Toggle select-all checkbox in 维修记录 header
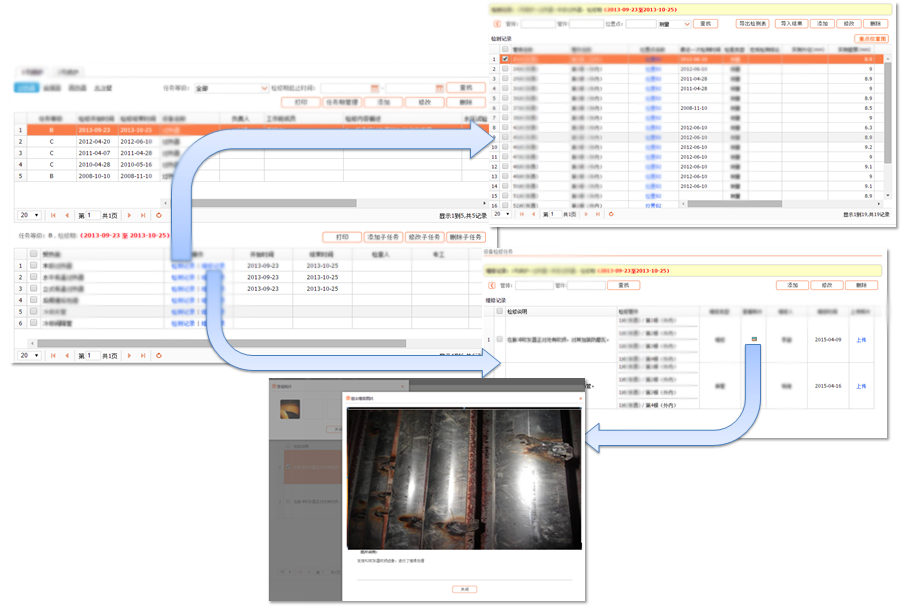Image resolution: width=906 pixels, height=612 pixels. coord(500,311)
